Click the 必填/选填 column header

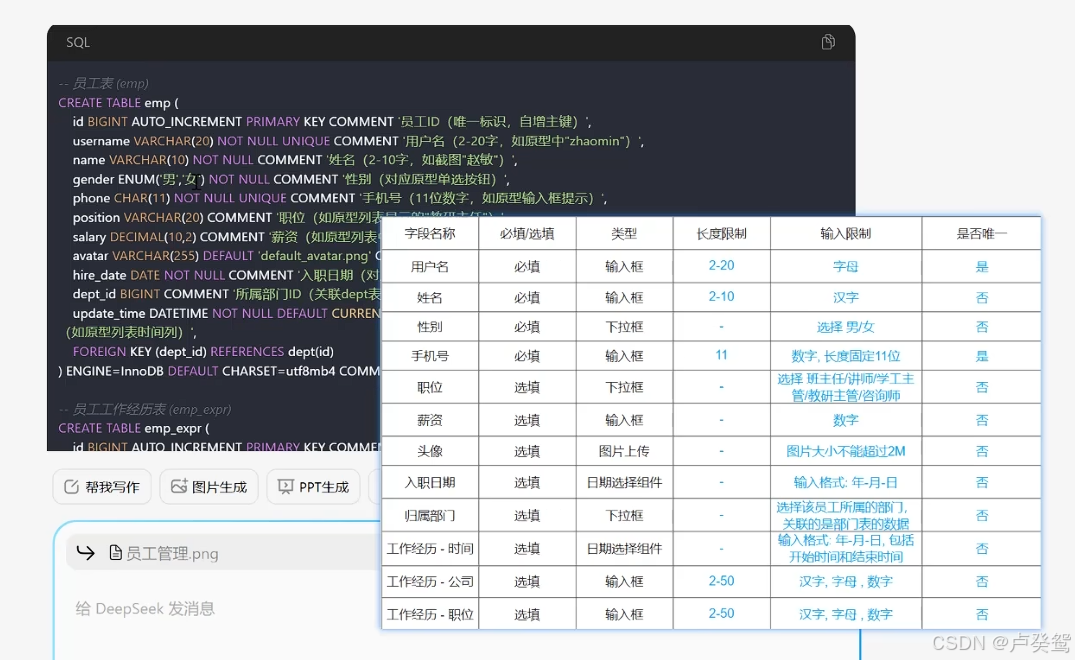click(527, 234)
